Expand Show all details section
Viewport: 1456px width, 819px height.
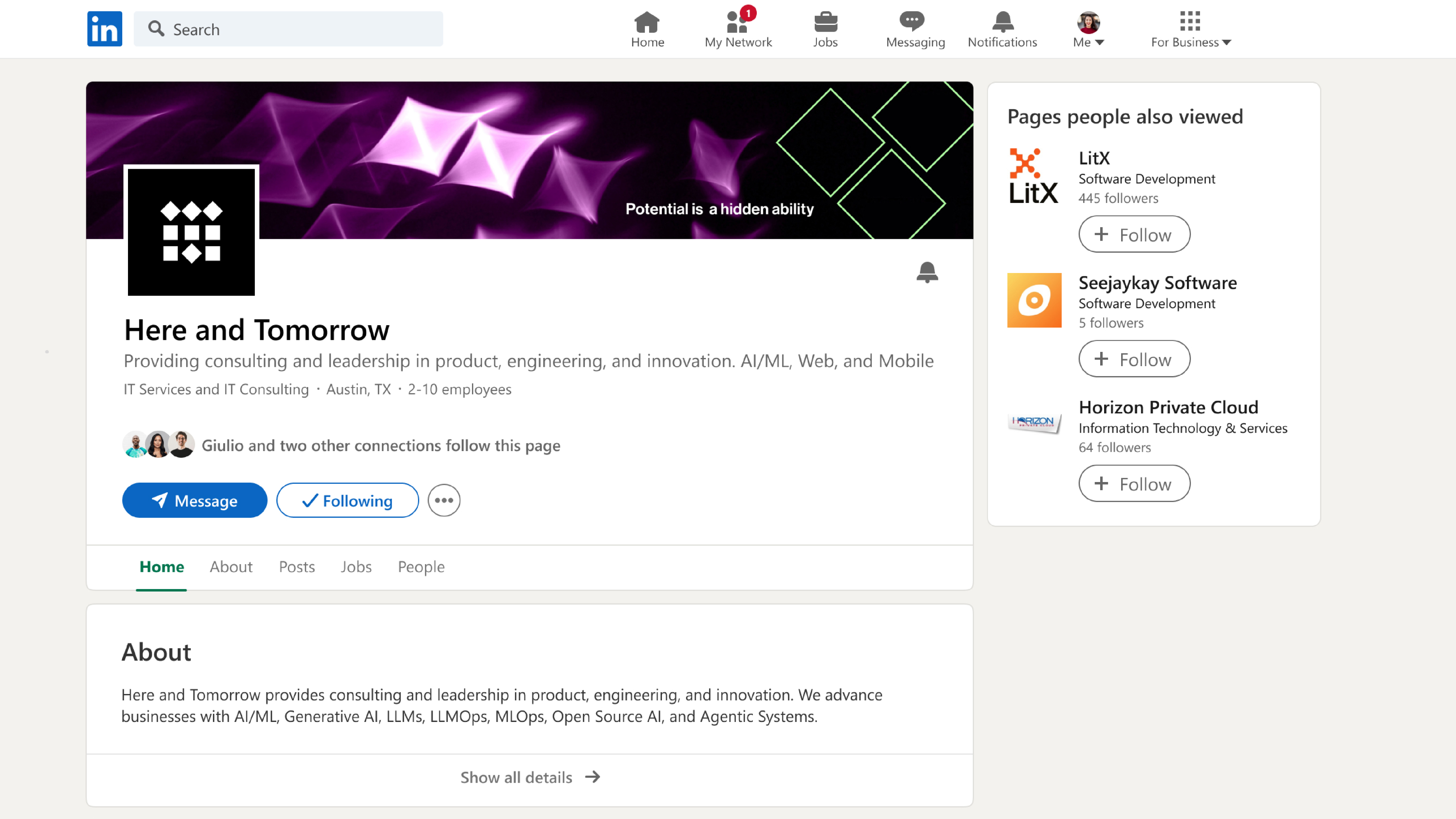(x=530, y=777)
